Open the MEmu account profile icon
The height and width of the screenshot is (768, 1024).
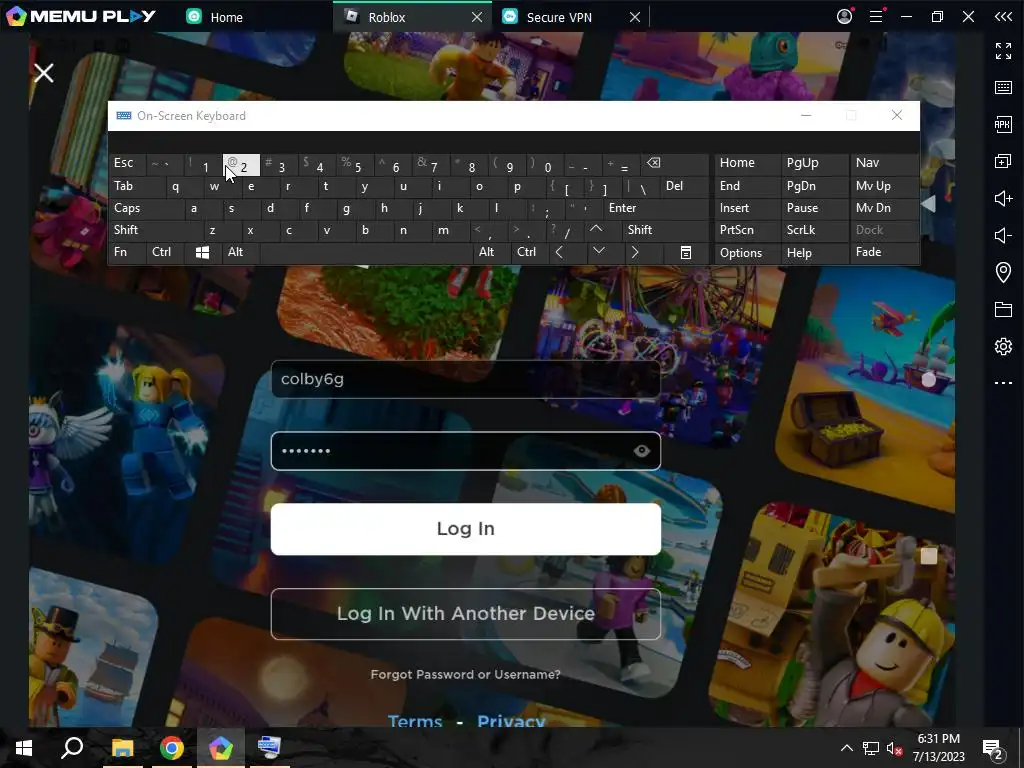844,16
